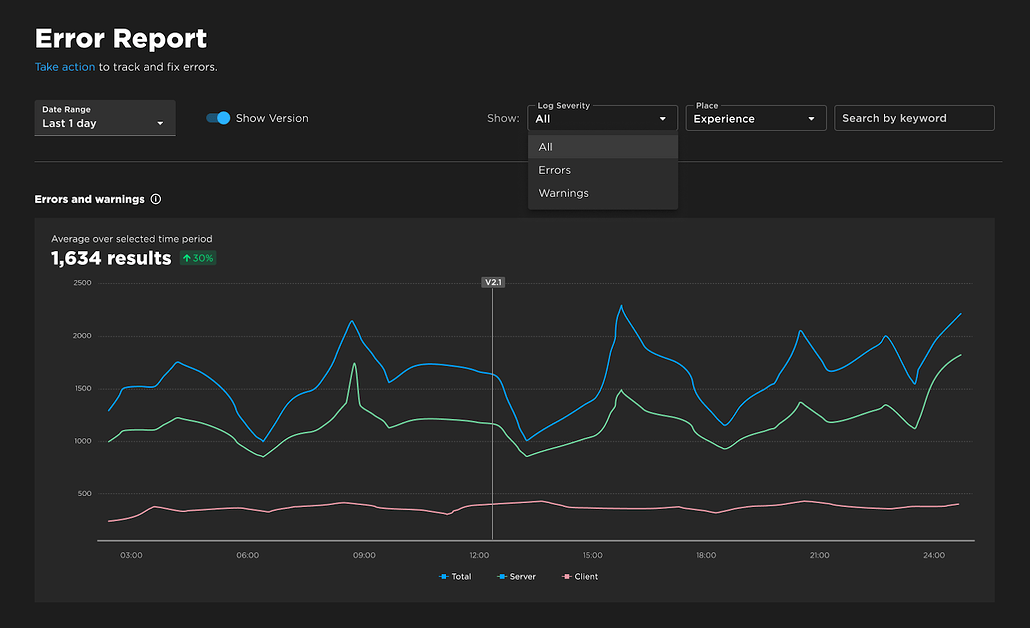Click the caret icon on Date Range
The width and height of the screenshot is (1030, 628).
coord(160,122)
